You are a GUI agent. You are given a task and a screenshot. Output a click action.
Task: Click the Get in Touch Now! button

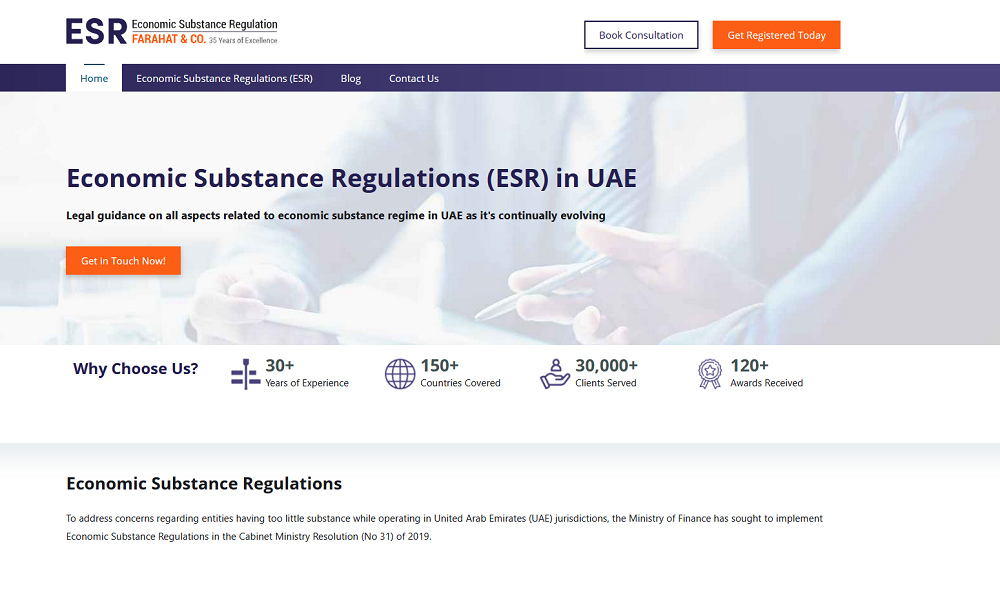pyautogui.click(x=123, y=260)
